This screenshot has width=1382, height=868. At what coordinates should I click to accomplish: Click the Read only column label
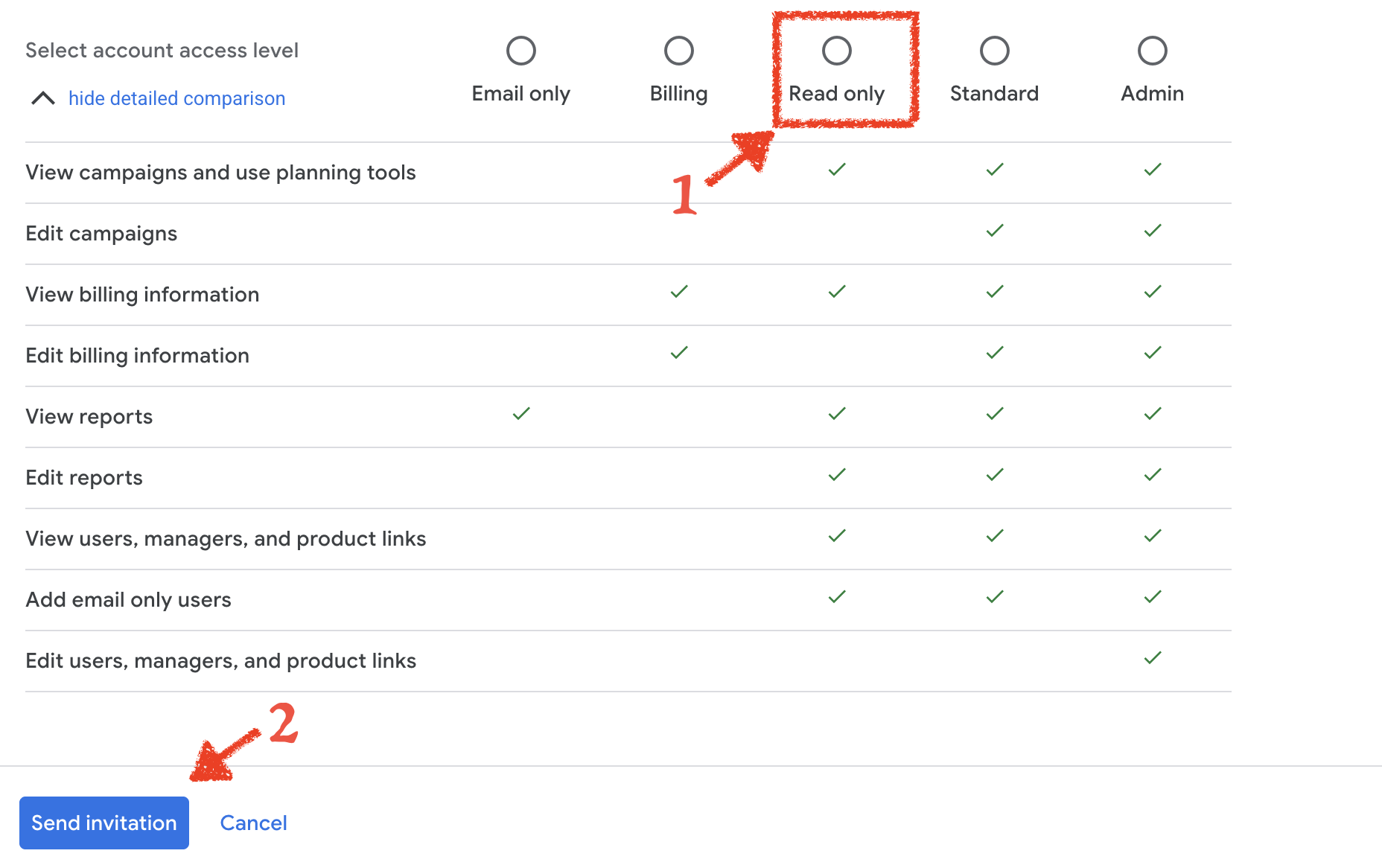pyautogui.click(x=836, y=94)
